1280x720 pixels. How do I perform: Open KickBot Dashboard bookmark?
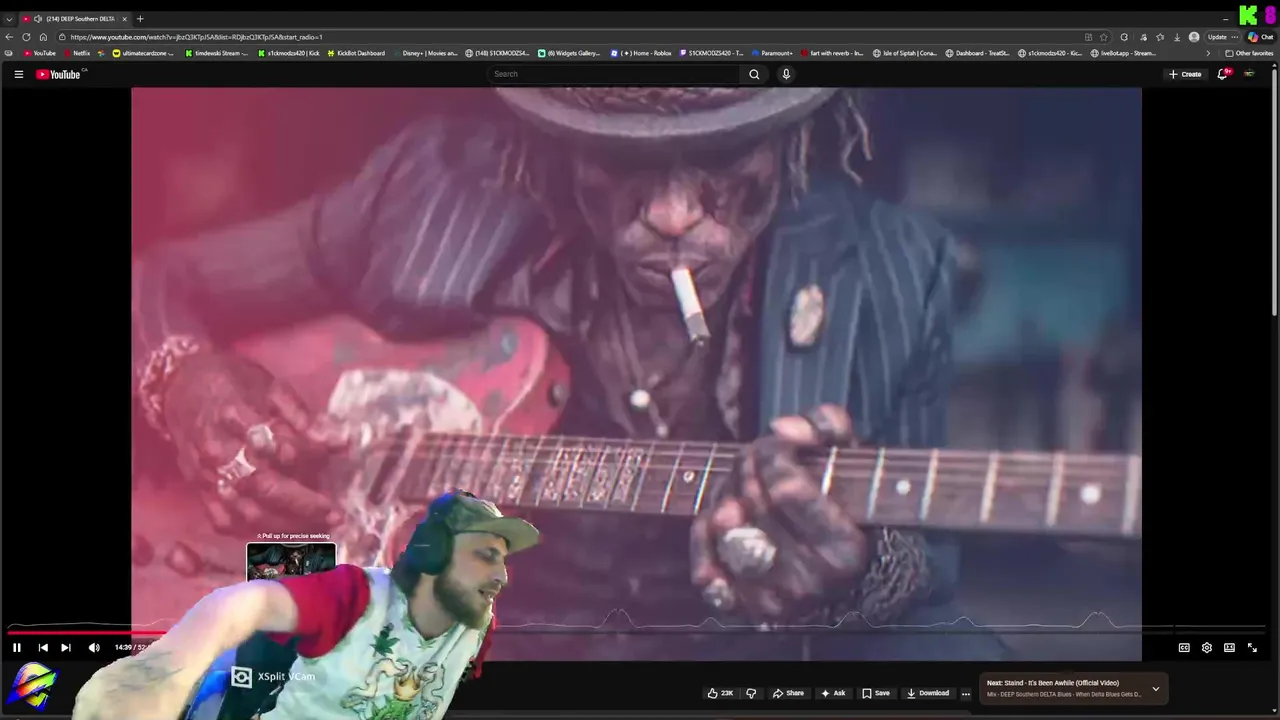(357, 53)
